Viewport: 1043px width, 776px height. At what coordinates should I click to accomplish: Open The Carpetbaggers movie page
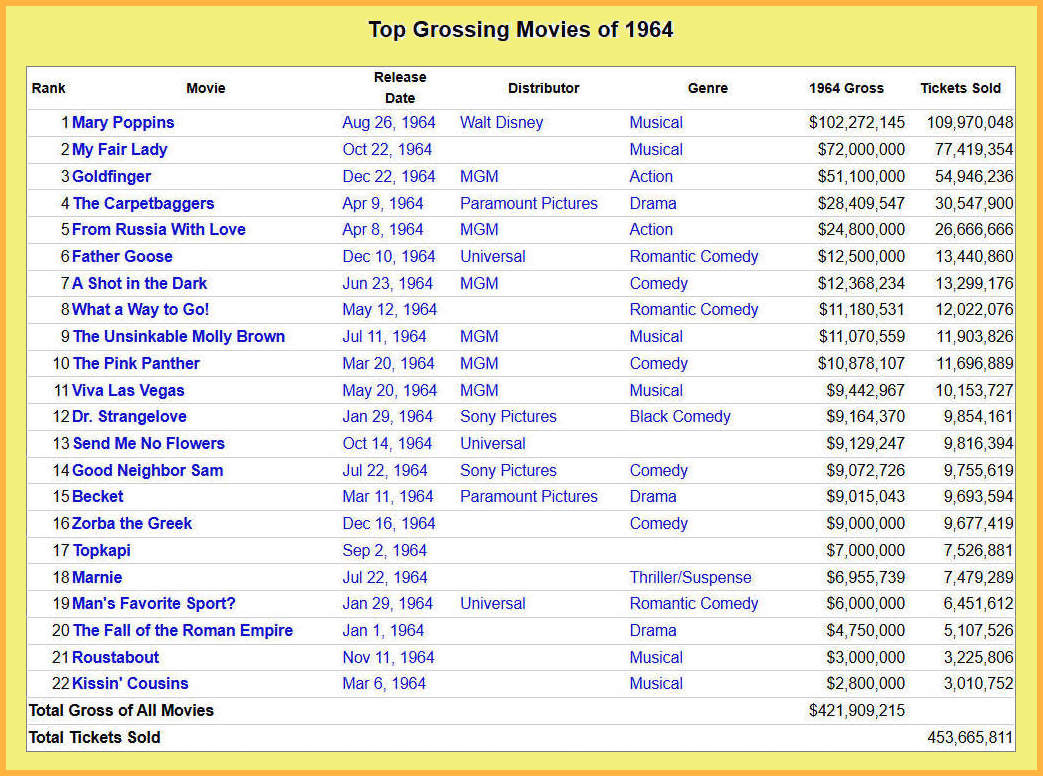(144, 203)
